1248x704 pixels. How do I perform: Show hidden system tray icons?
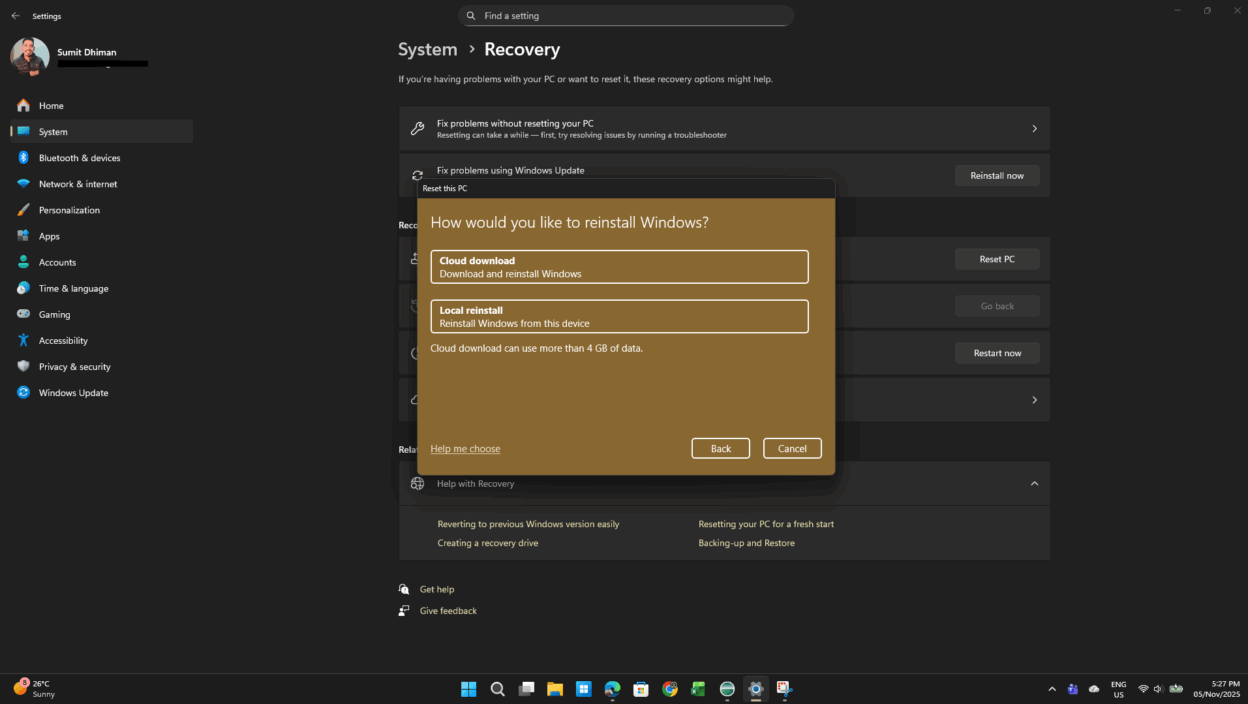pos(1052,689)
